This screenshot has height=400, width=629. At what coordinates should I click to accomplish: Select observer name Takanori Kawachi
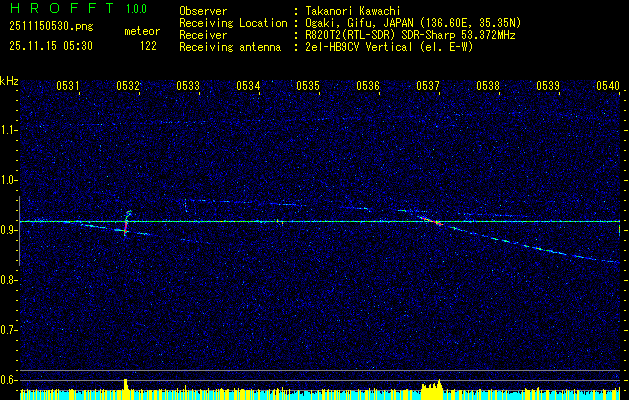coord(353,11)
